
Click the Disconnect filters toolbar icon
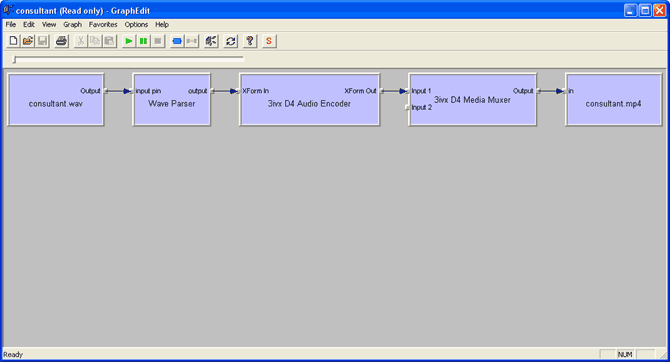[x=191, y=41]
